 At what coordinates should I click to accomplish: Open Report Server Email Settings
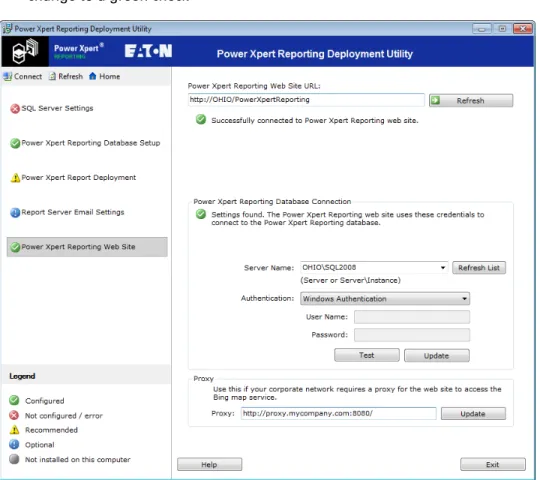[68, 212]
